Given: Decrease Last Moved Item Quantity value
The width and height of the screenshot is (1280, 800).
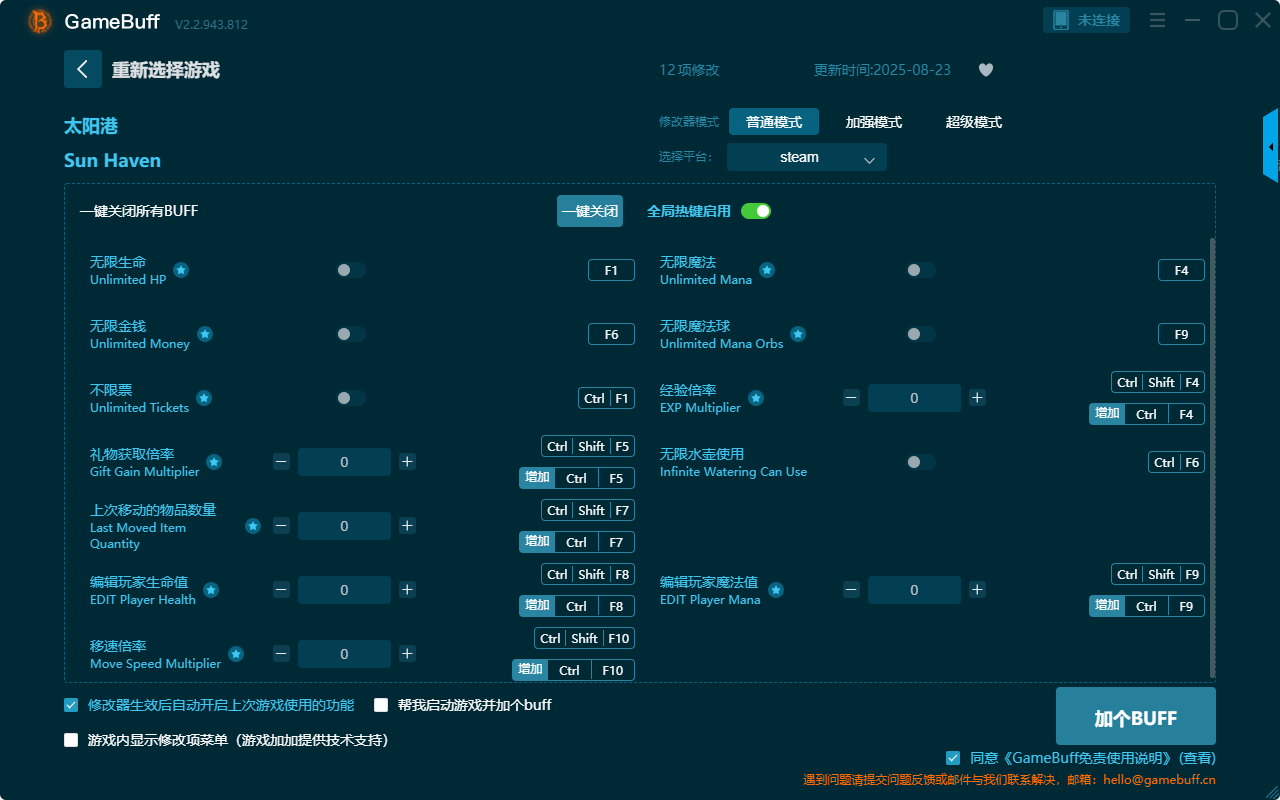Looking at the screenshot, I should coord(281,526).
